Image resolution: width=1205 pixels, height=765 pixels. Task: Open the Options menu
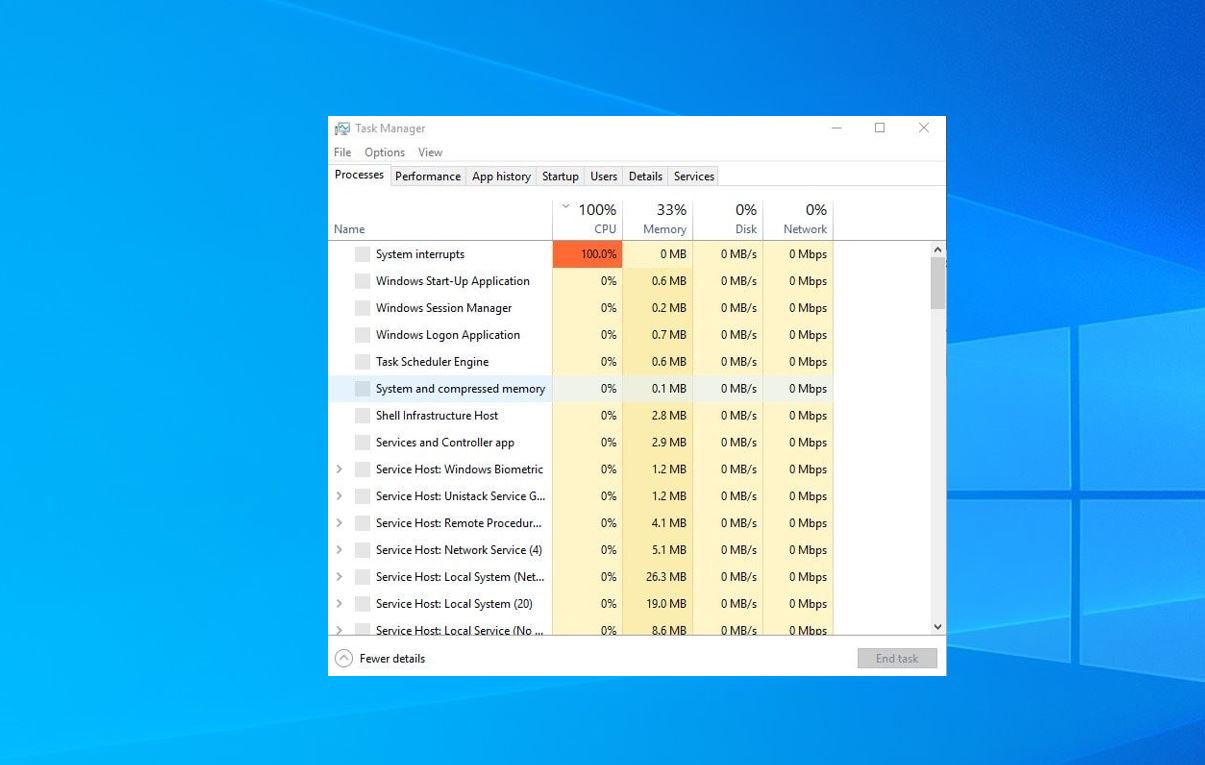tap(384, 152)
